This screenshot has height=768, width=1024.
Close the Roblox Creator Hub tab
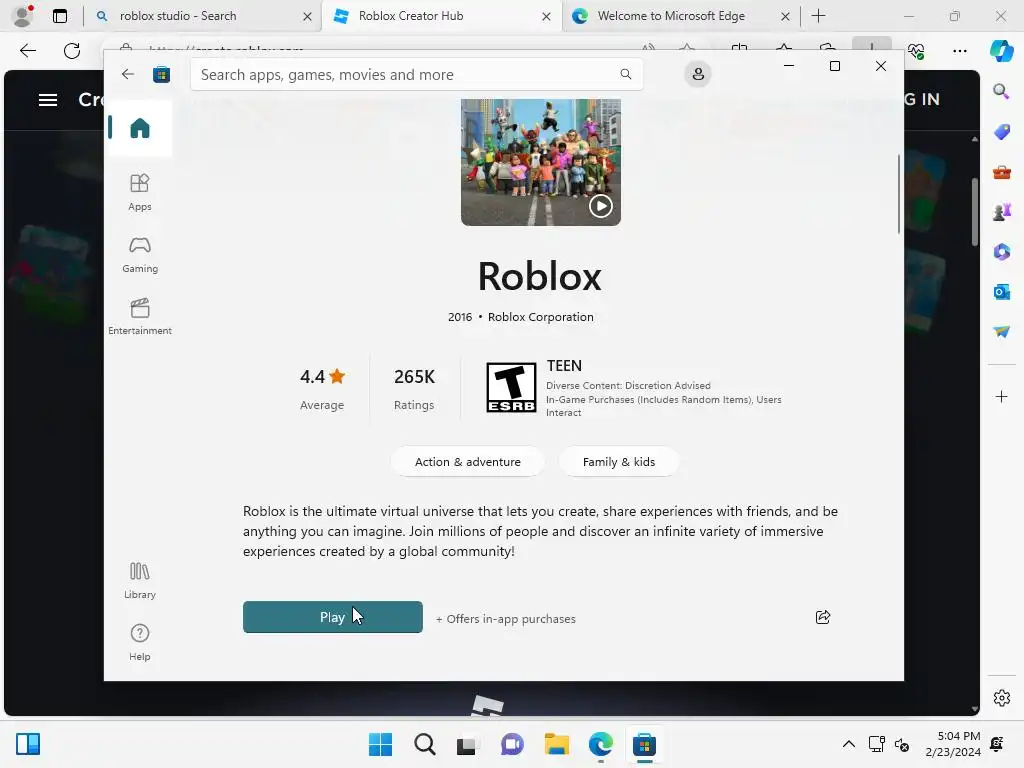click(546, 16)
